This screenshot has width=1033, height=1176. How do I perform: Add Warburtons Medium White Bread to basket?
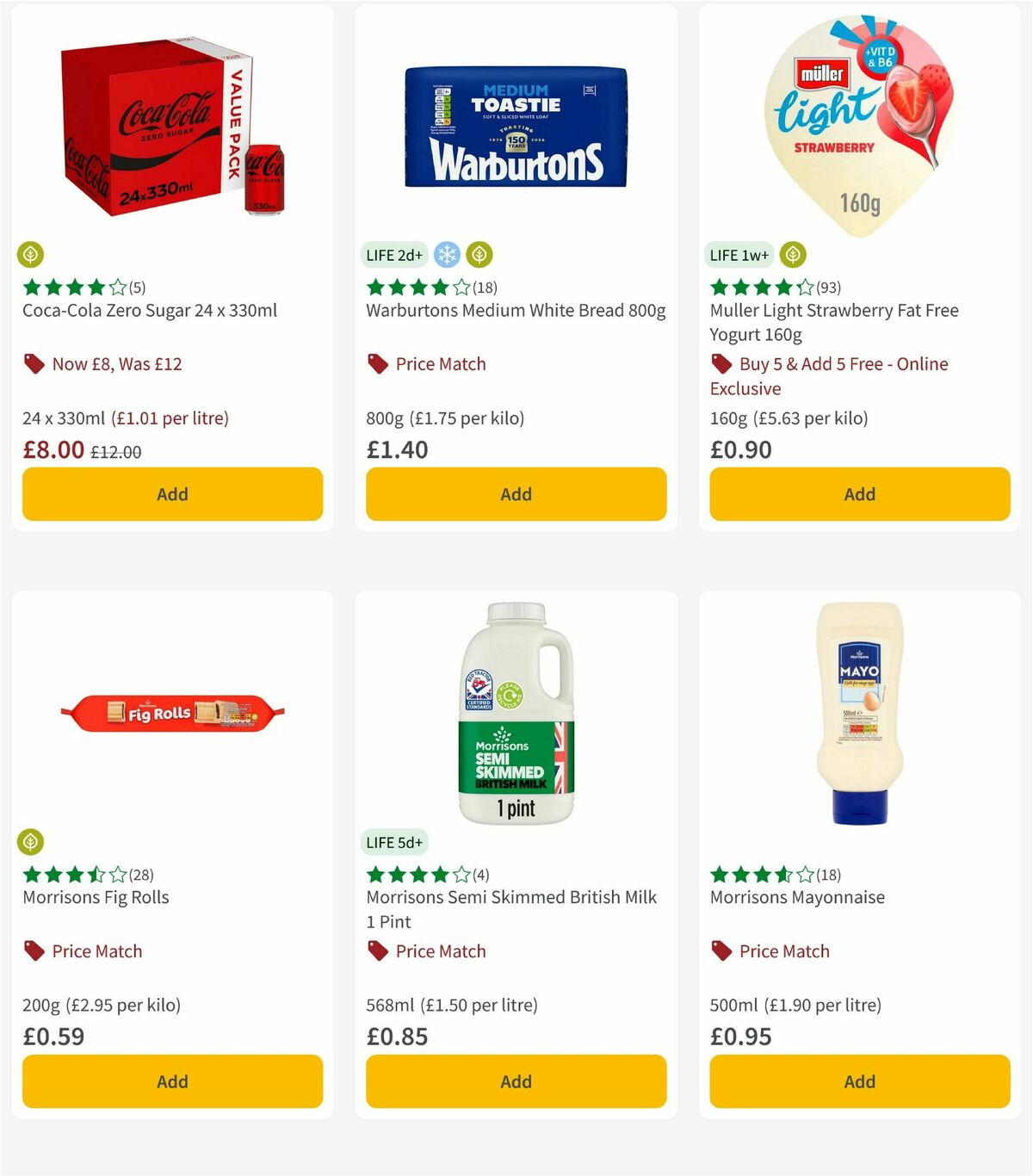[515, 494]
